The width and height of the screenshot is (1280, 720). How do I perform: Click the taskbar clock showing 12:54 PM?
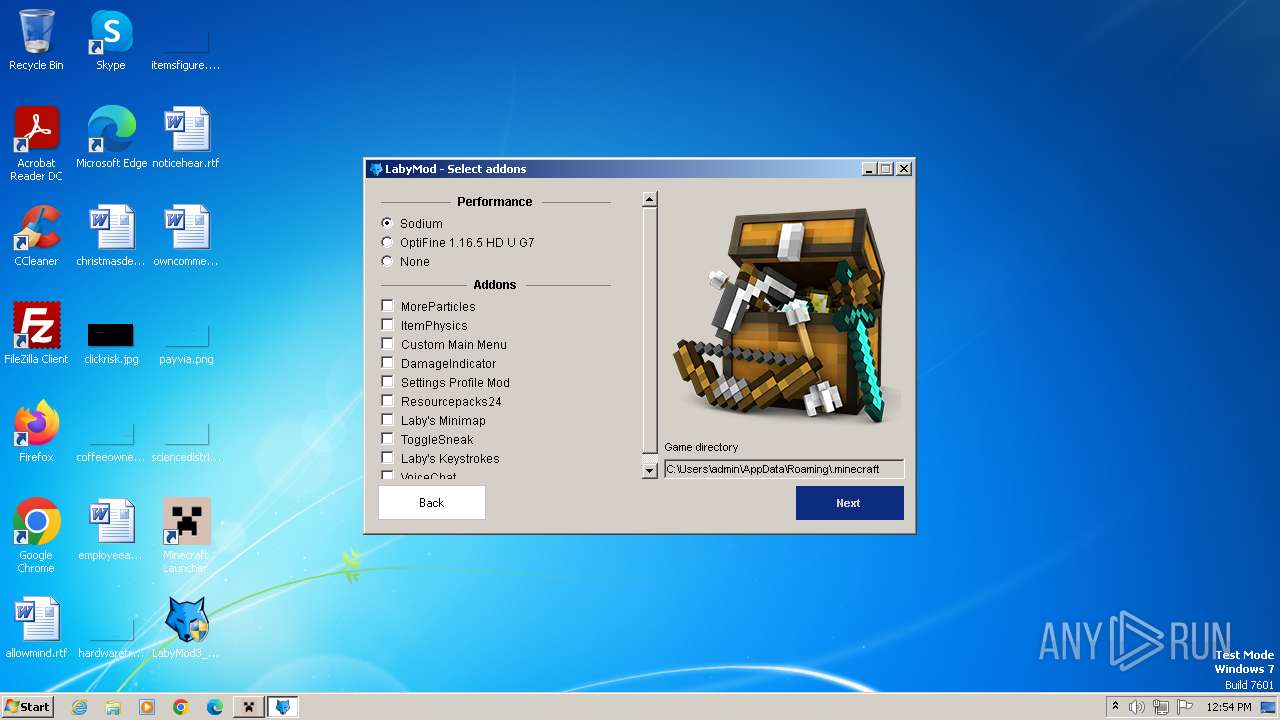click(1229, 707)
